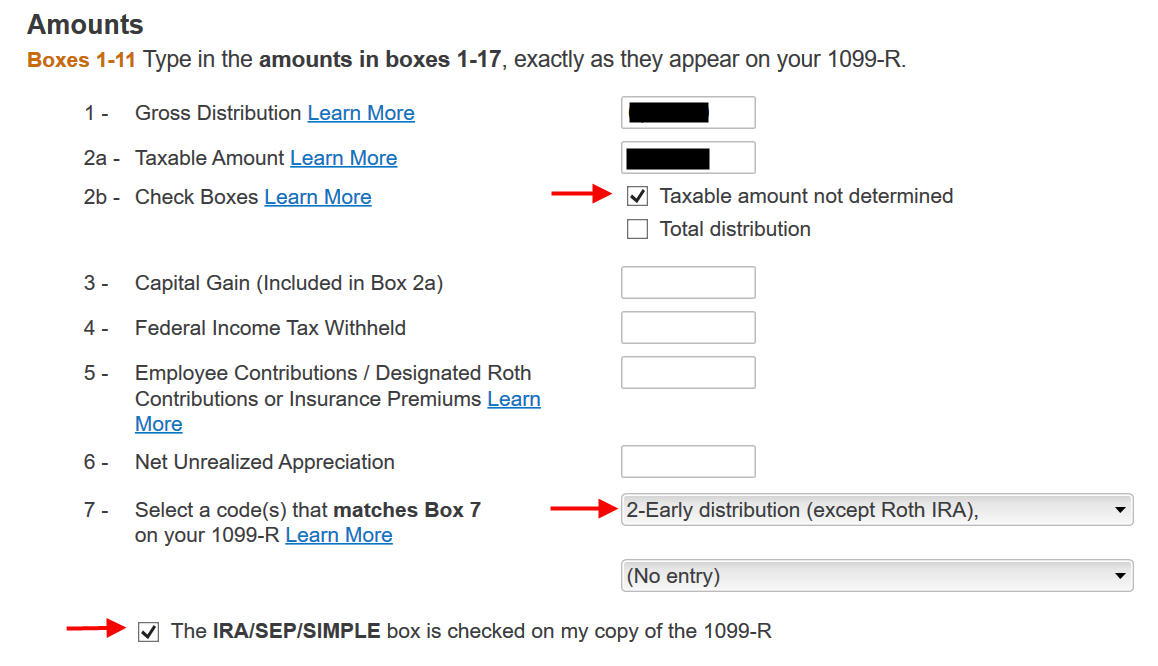Viewport: 1158px width, 666px height.
Task: Click the Gross Distribution amount field
Action: [688, 112]
